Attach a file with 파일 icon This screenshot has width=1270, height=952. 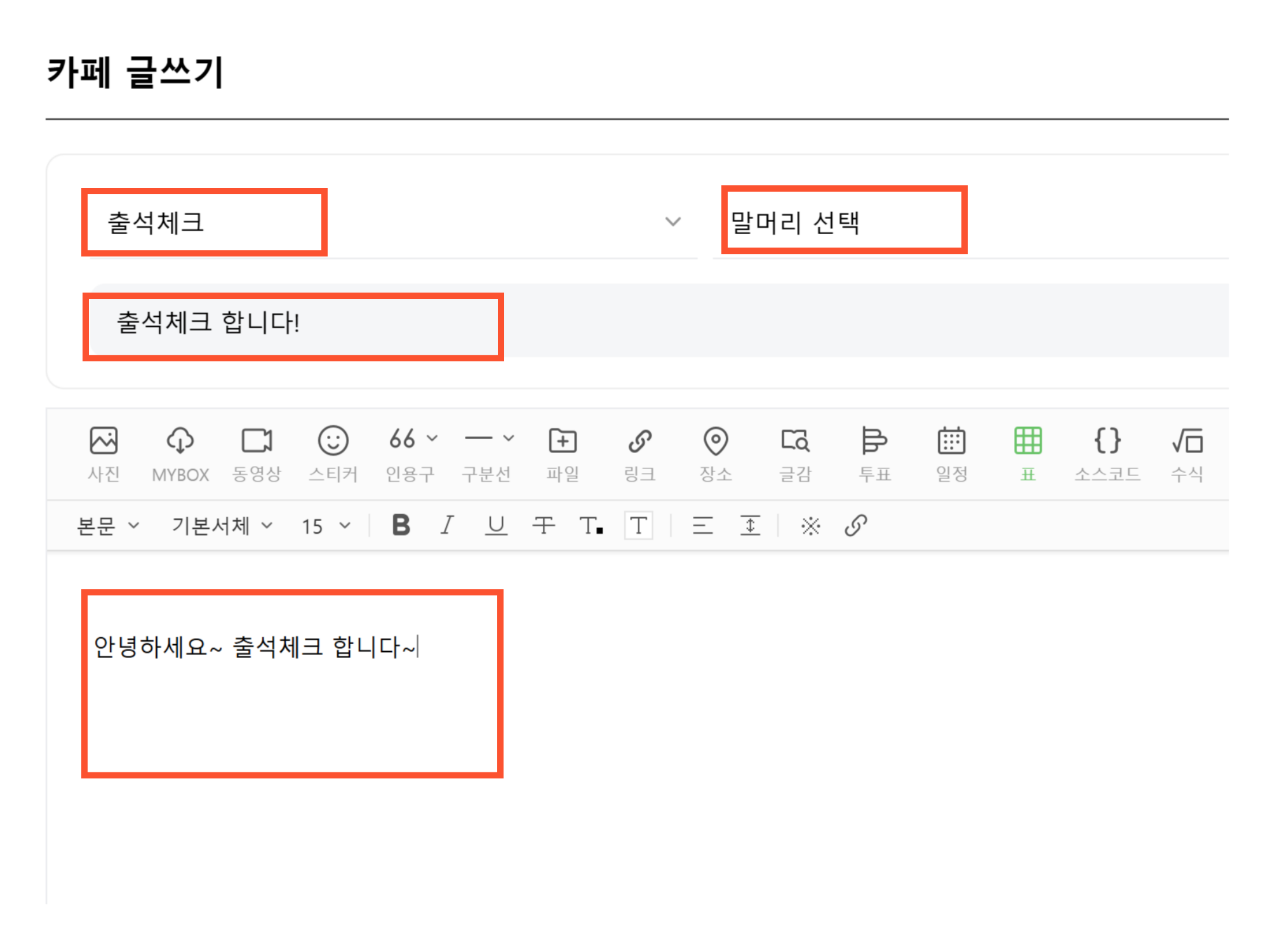pyautogui.click(x=563, y=454)
